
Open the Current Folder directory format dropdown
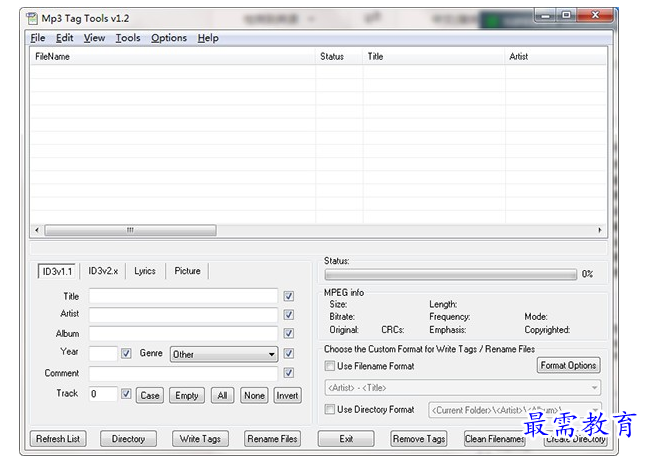(515, 410)
